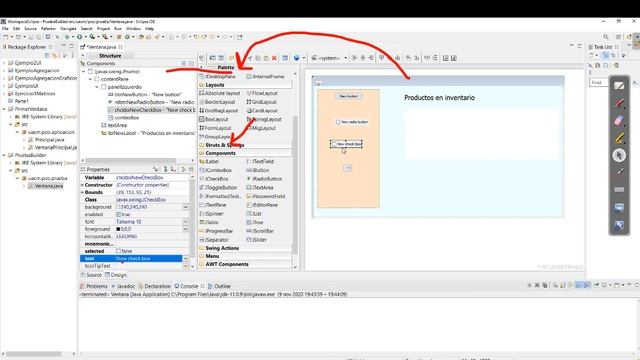This screenshot has height=360, width=640.
Task: Click the text property value New check box
Action: point(149,258)
